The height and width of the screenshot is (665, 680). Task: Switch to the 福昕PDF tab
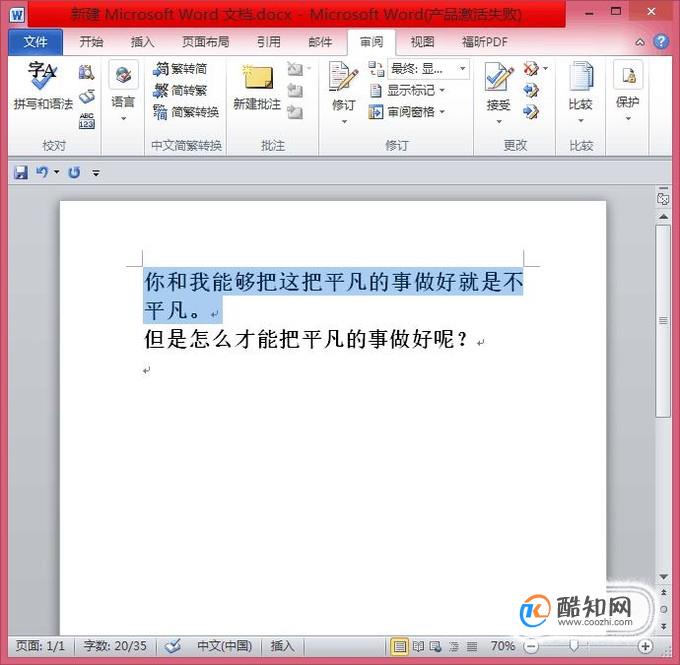click(485, 42)
